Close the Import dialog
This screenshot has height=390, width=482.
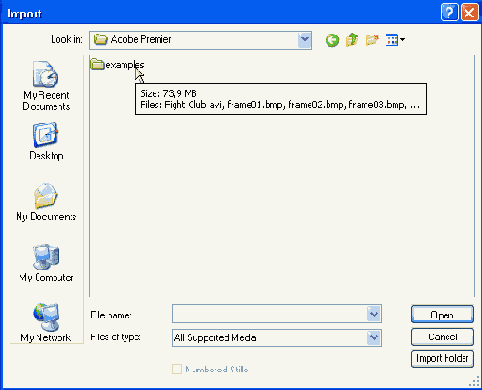[x=469, y=13]
